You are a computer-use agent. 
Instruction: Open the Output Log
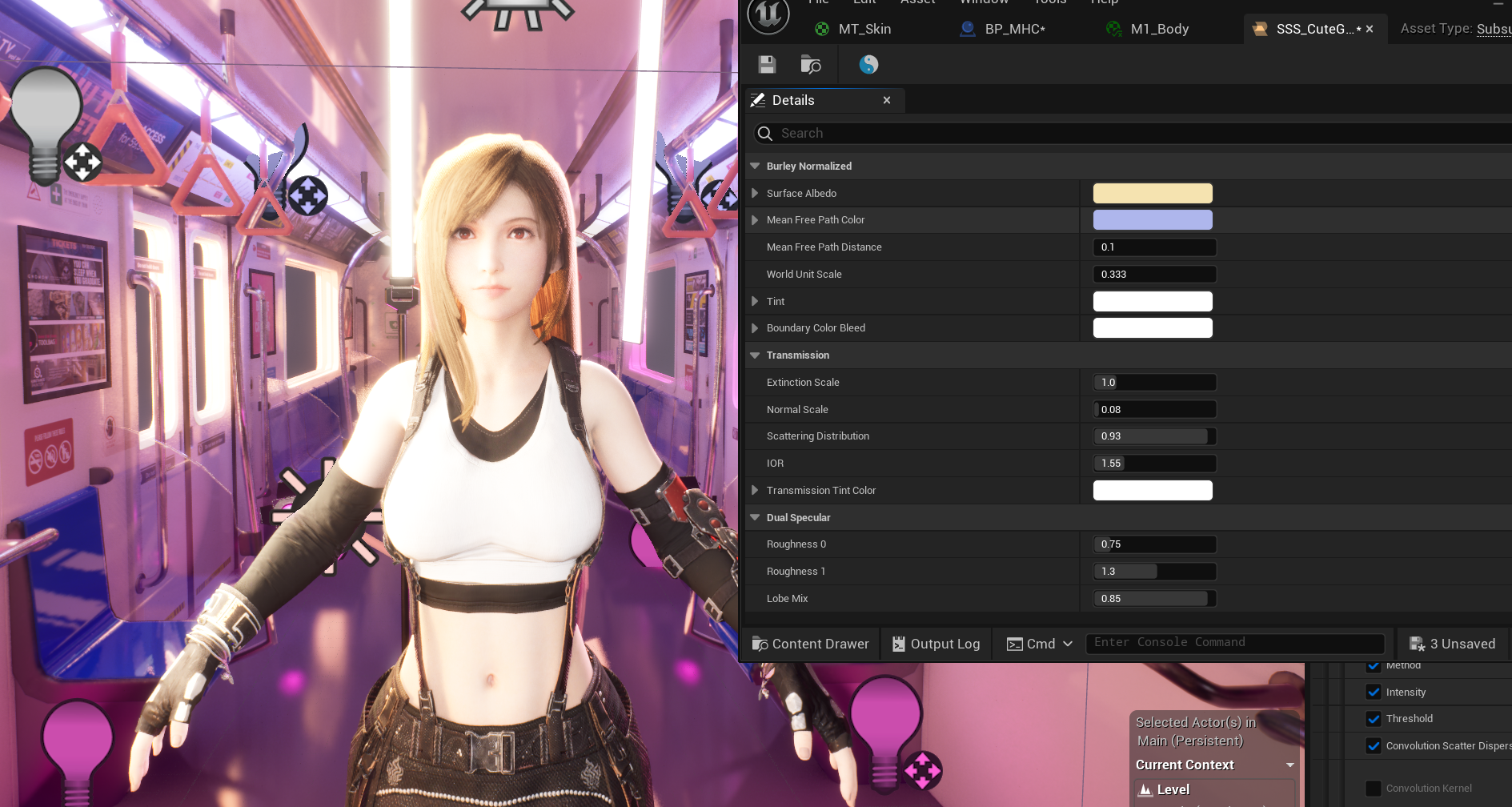(936, 644)
